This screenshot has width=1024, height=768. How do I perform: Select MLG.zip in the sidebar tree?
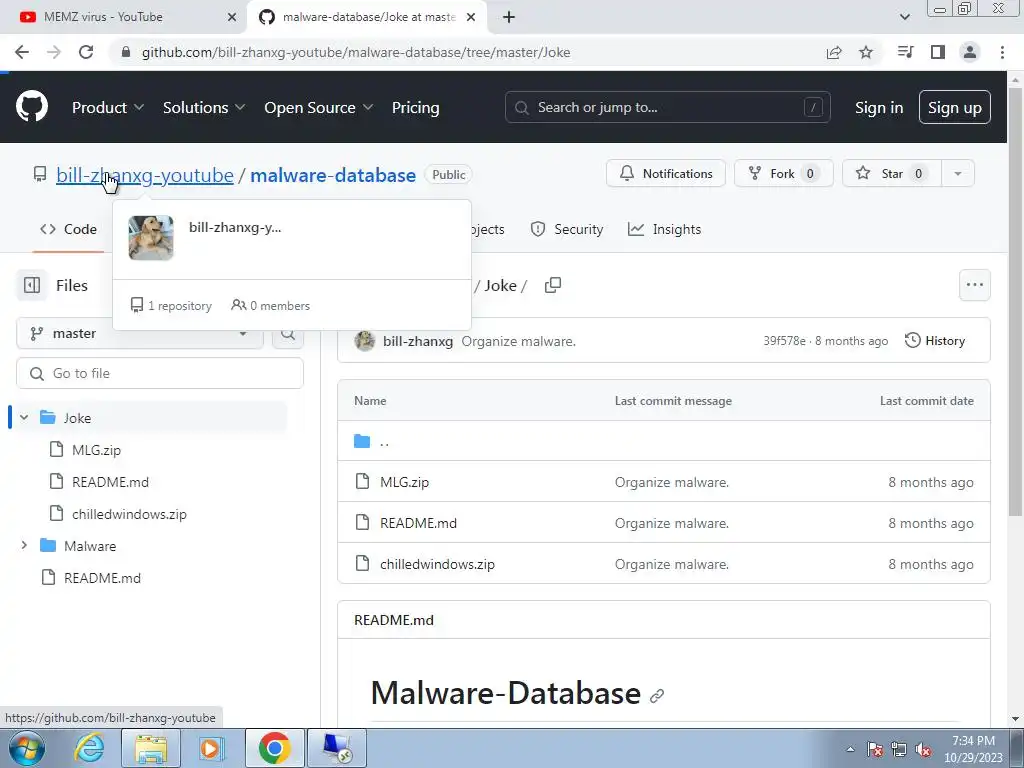[x=96, y=450]
